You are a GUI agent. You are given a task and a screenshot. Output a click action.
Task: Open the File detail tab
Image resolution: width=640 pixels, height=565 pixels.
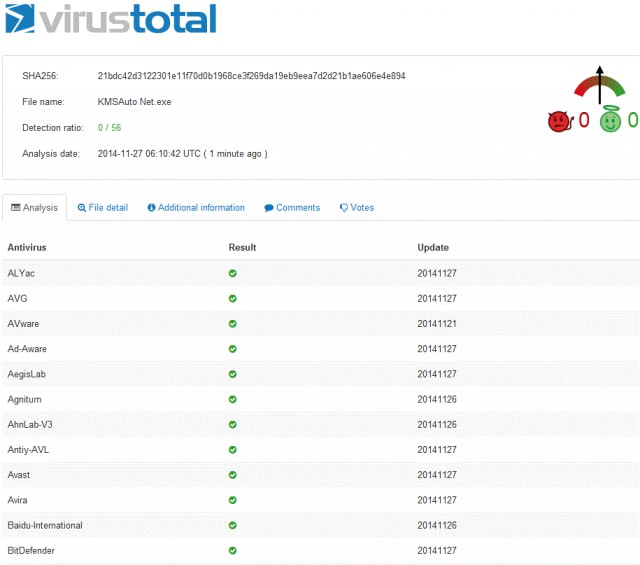pos(103,207)
